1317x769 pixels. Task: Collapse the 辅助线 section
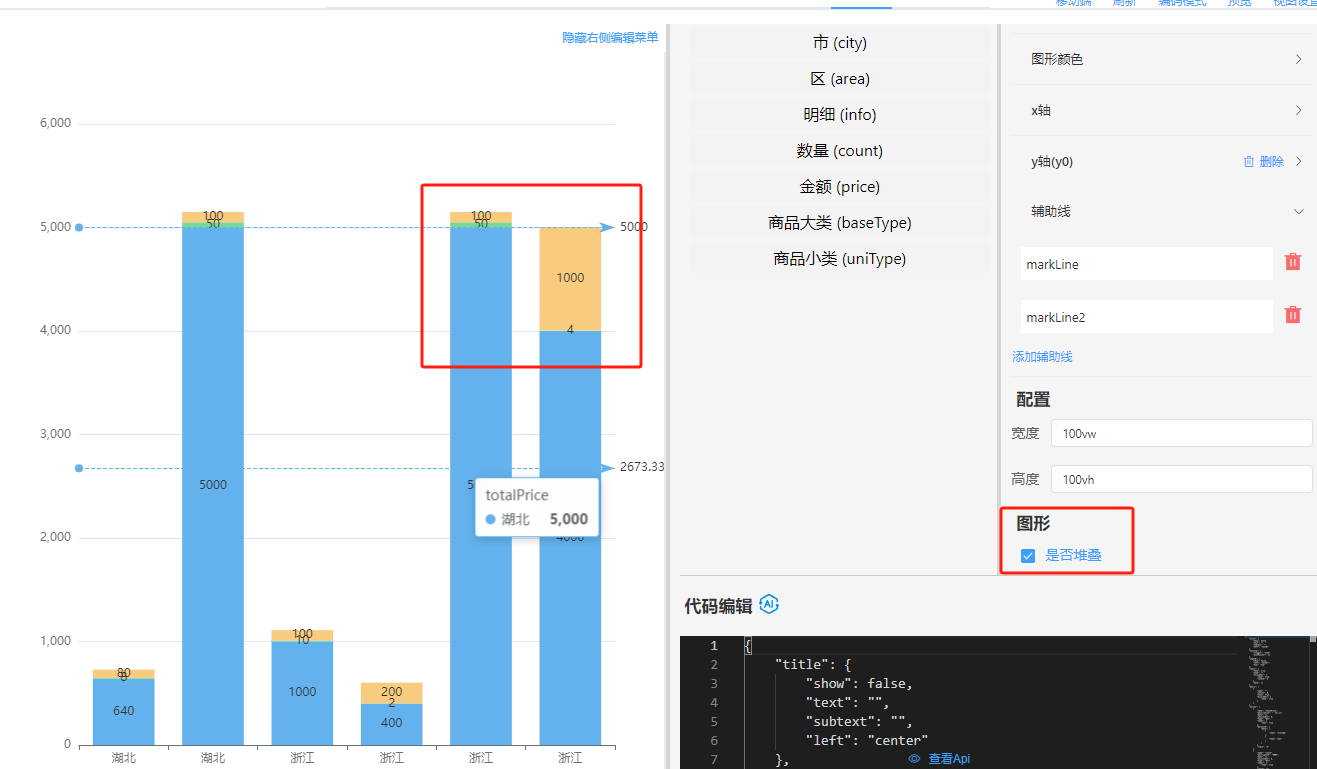pyautogui.click(x=1298, y=212)
